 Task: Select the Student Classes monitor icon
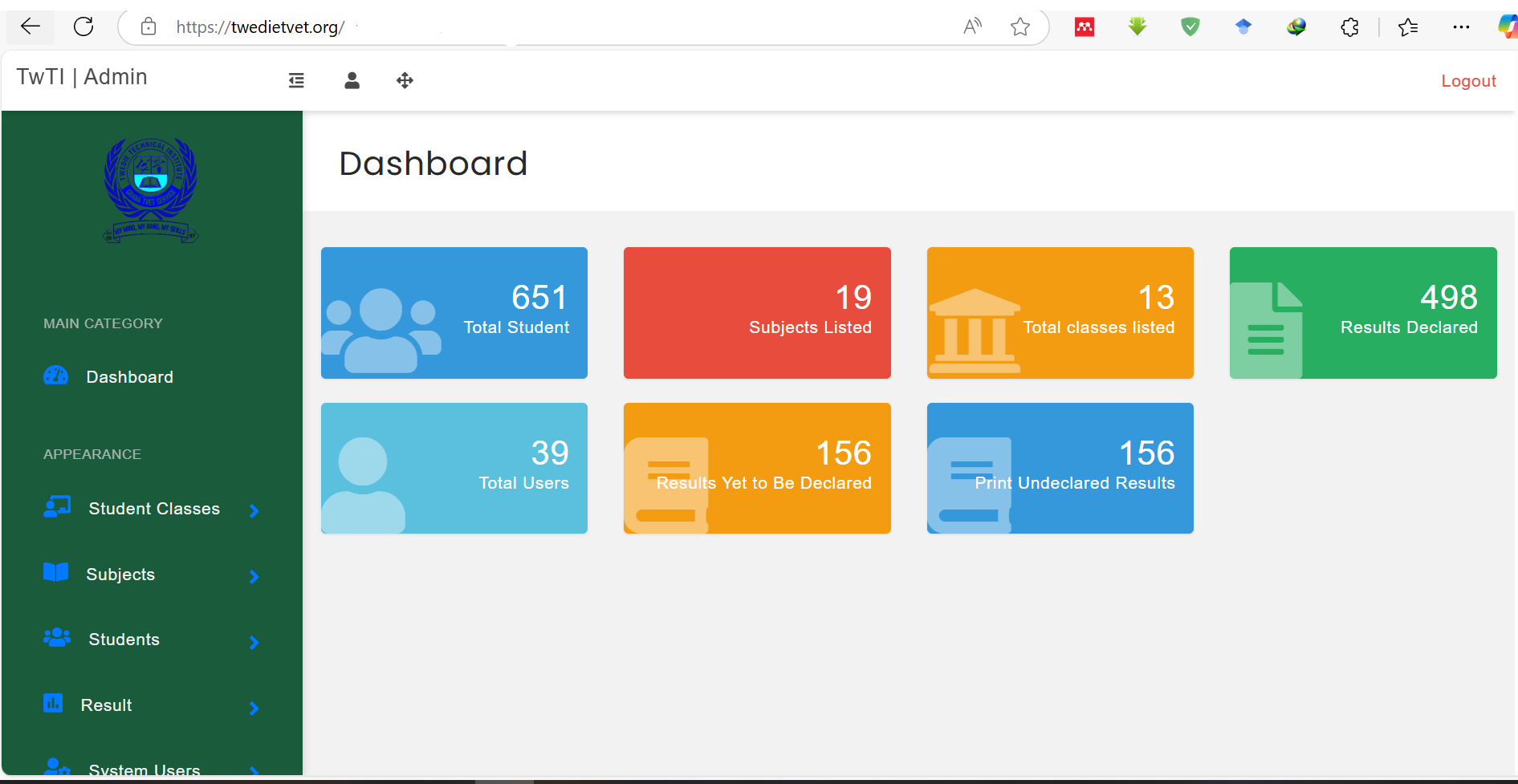(x=55, y=507)
